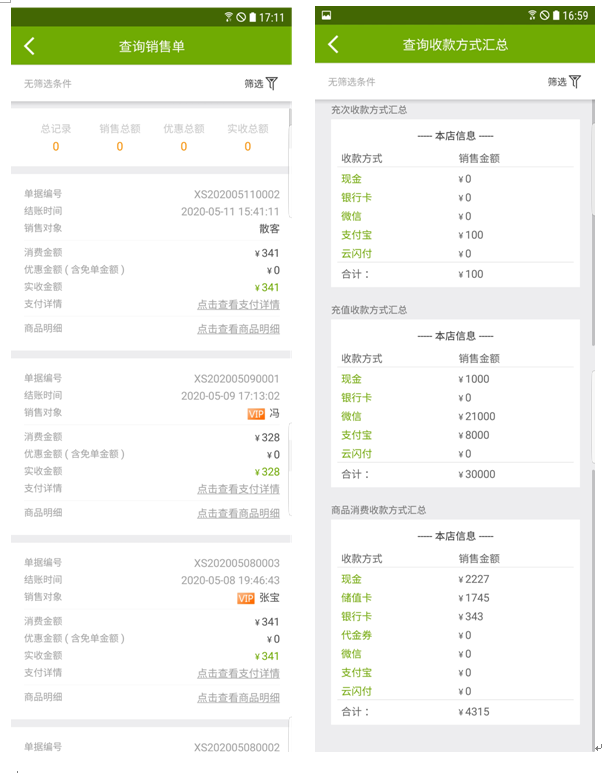The height and width of the screenshot is (773, 611).
Task: Select order number XS202005080003
Action: (x=237, y=563)
